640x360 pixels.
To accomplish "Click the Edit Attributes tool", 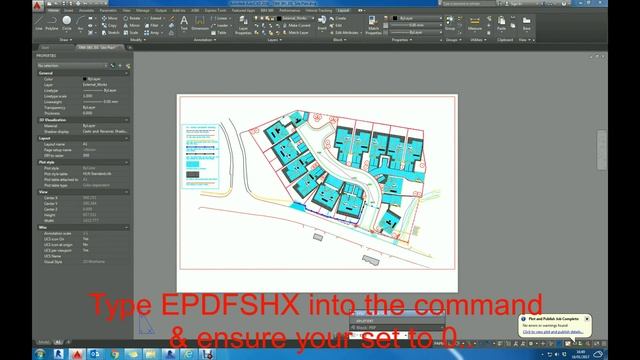I will coord(345,32).
